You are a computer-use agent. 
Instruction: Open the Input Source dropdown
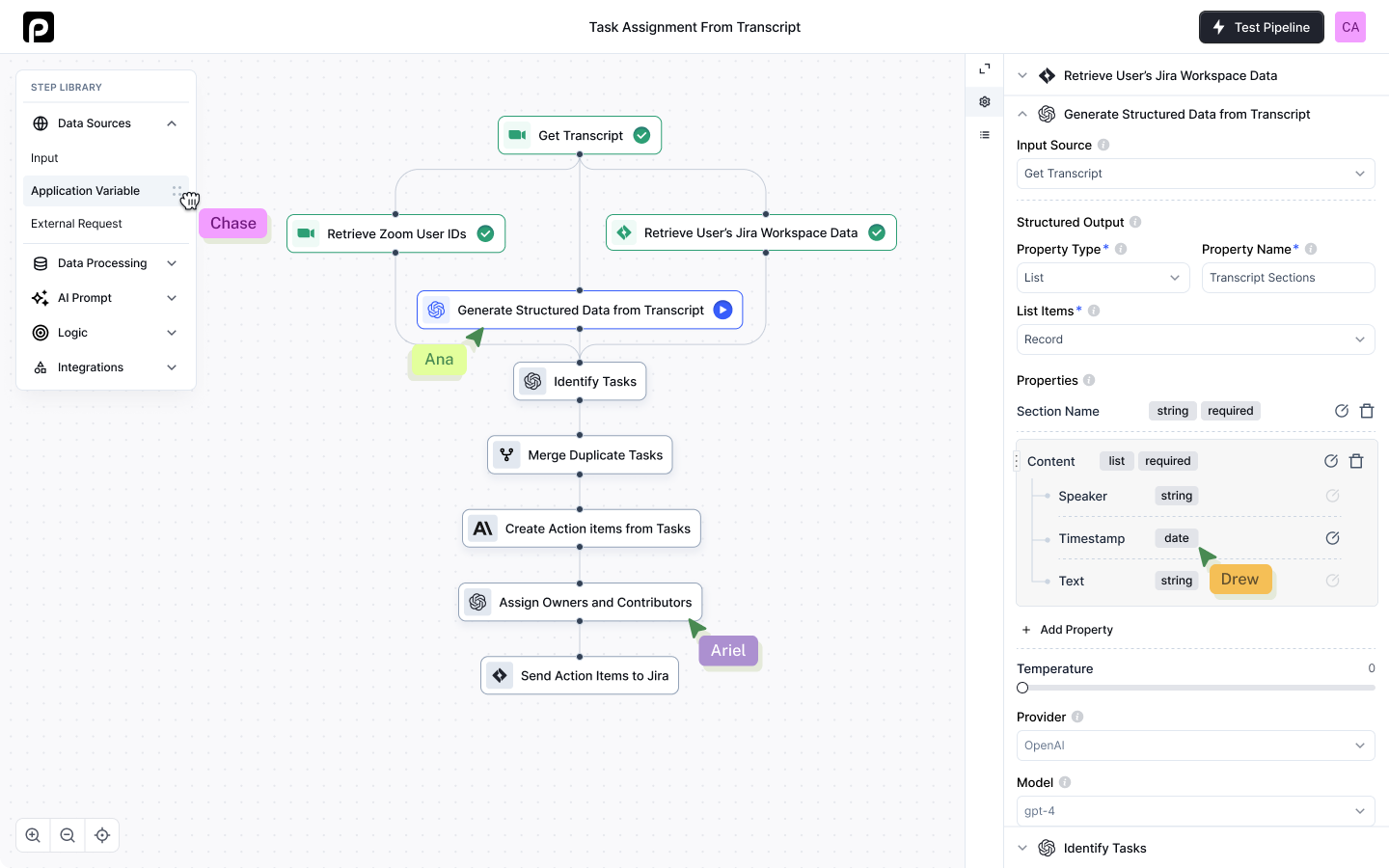[x=1196, y=174]
